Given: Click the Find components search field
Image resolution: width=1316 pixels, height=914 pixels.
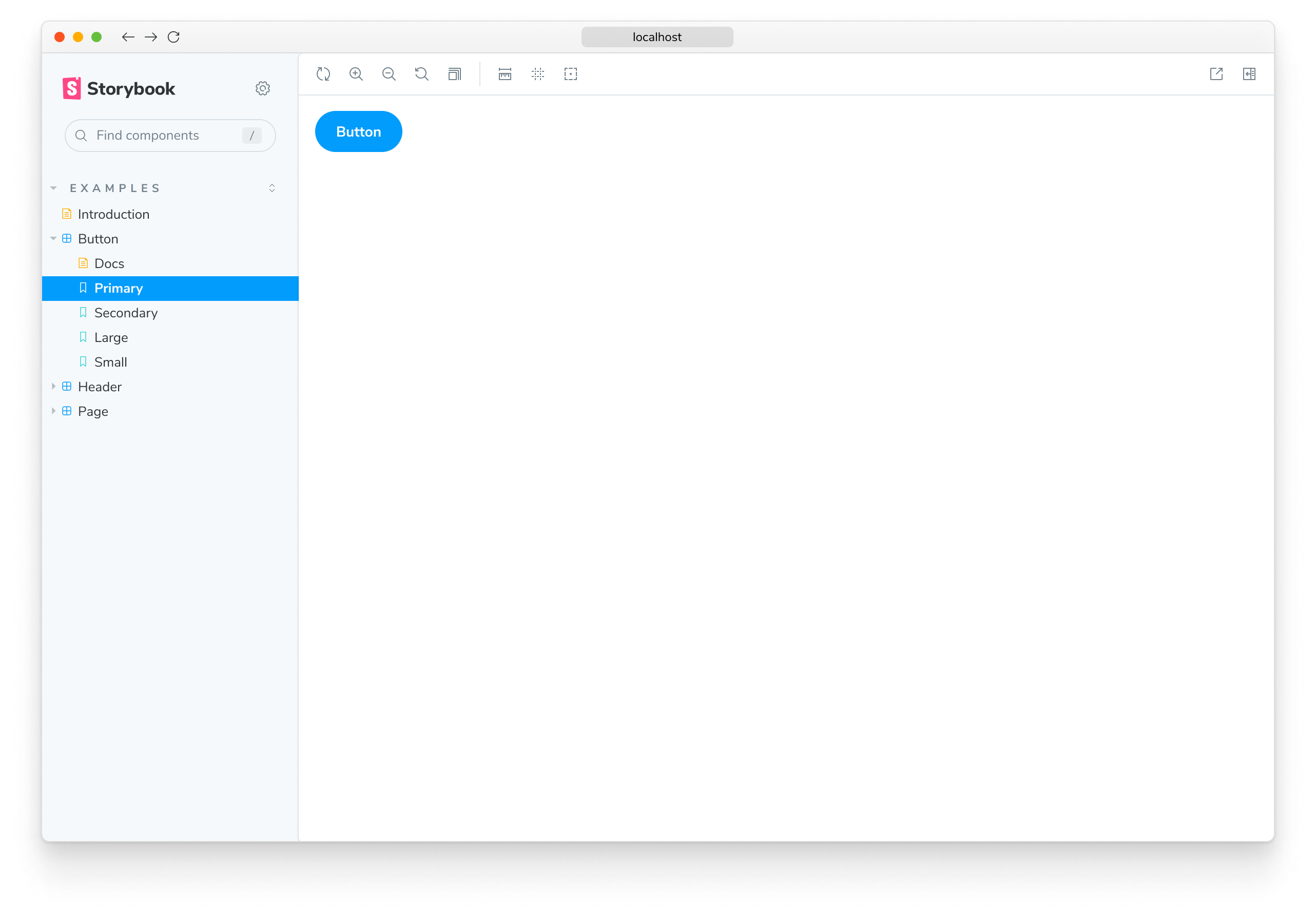Looking at the screenshot, I should click(168, 135).
